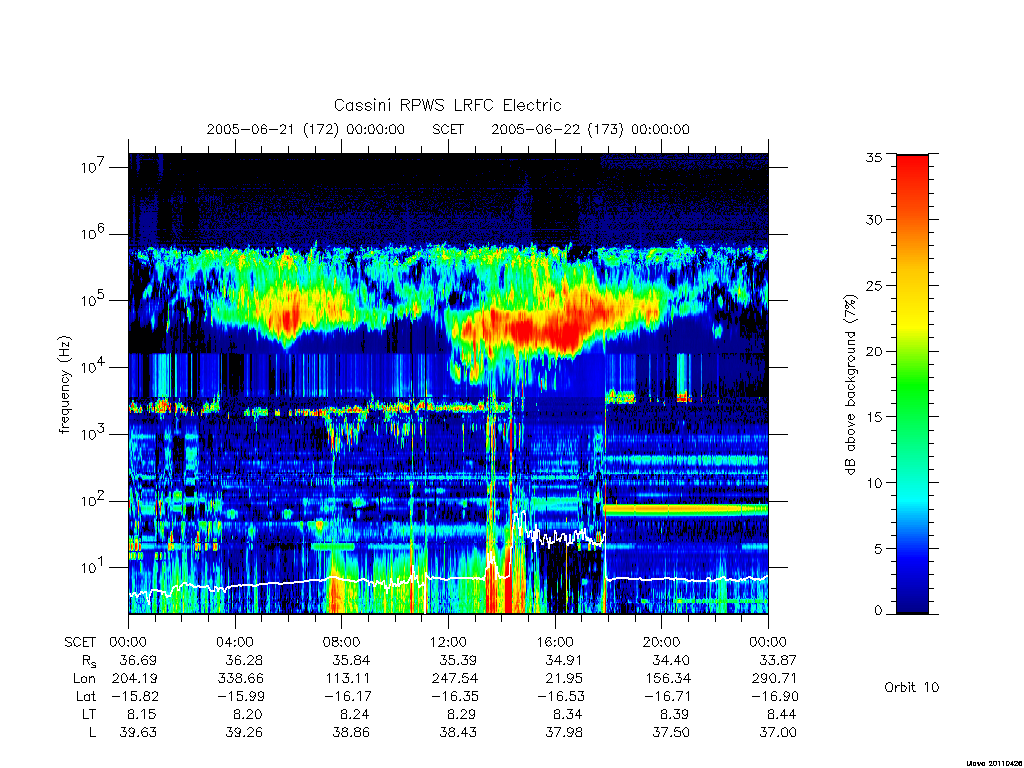Image resolution: width=1024 pixels, height=768 pixels.
Task: Select the Rs value '34.91'
Action: (564, 660)
